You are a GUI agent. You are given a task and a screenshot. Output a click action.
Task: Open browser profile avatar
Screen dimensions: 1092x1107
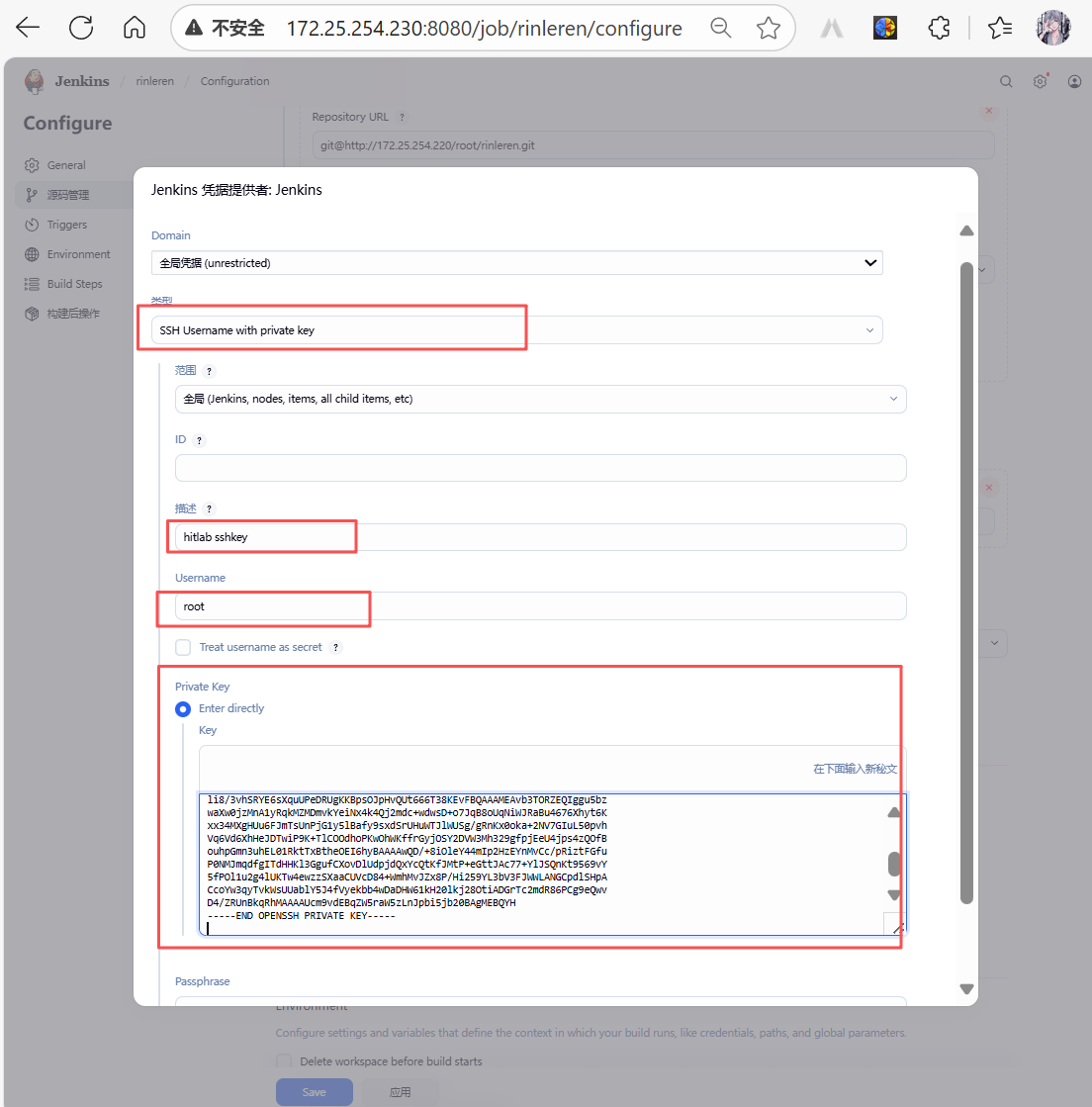pyautogui.click(x=1053, y=28)
